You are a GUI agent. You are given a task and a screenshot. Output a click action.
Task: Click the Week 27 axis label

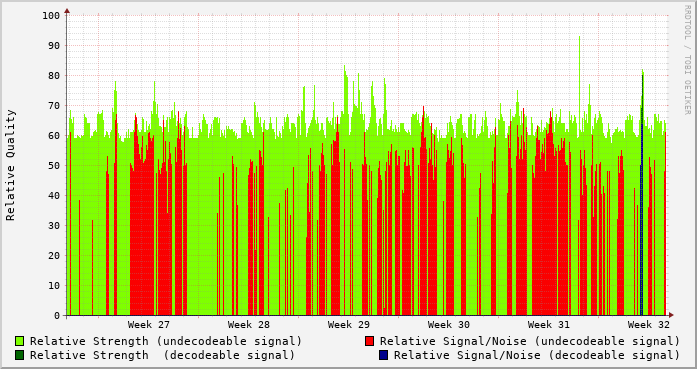[148, 325]
